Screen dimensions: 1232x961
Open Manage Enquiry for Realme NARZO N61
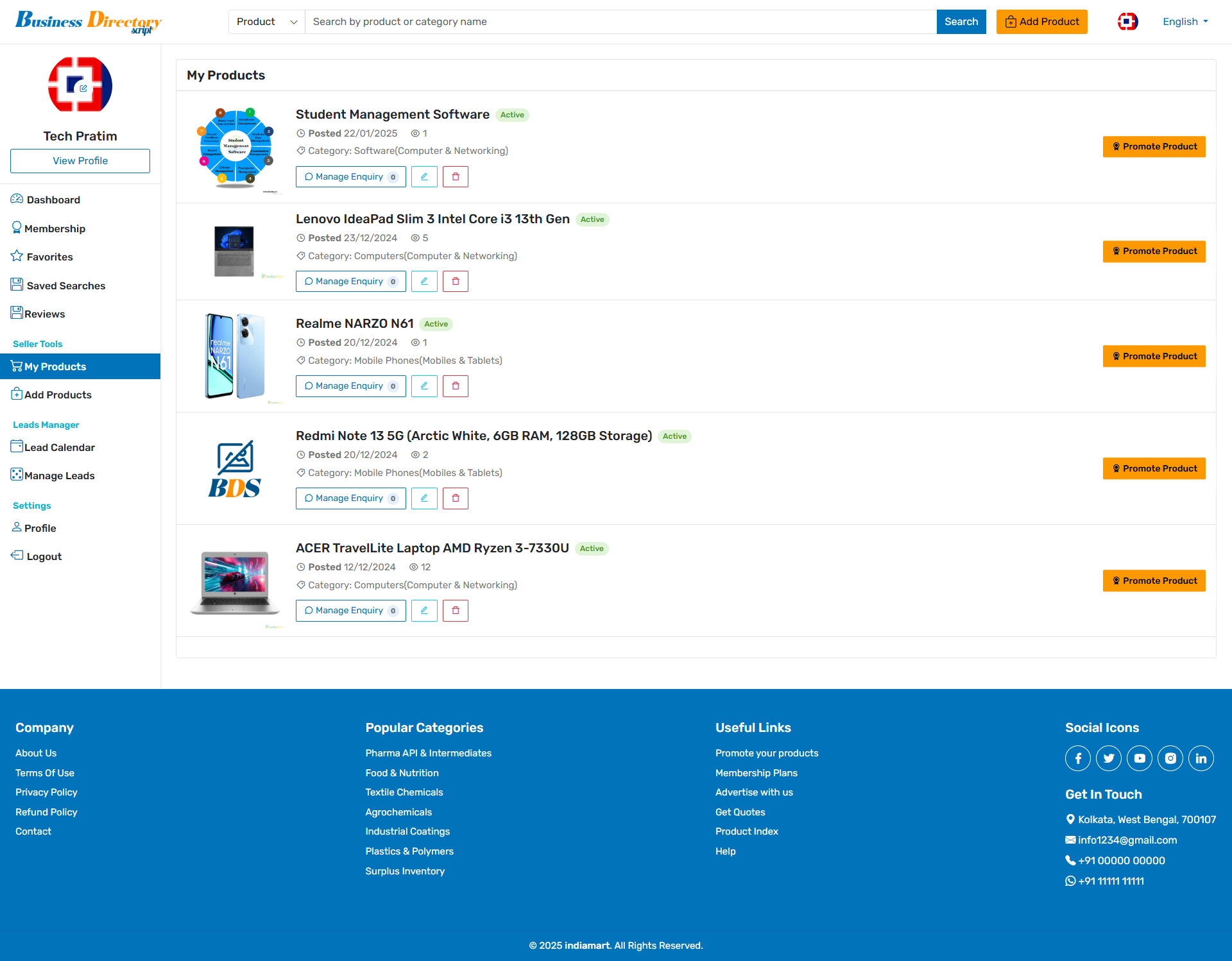(x=350, y=386)
